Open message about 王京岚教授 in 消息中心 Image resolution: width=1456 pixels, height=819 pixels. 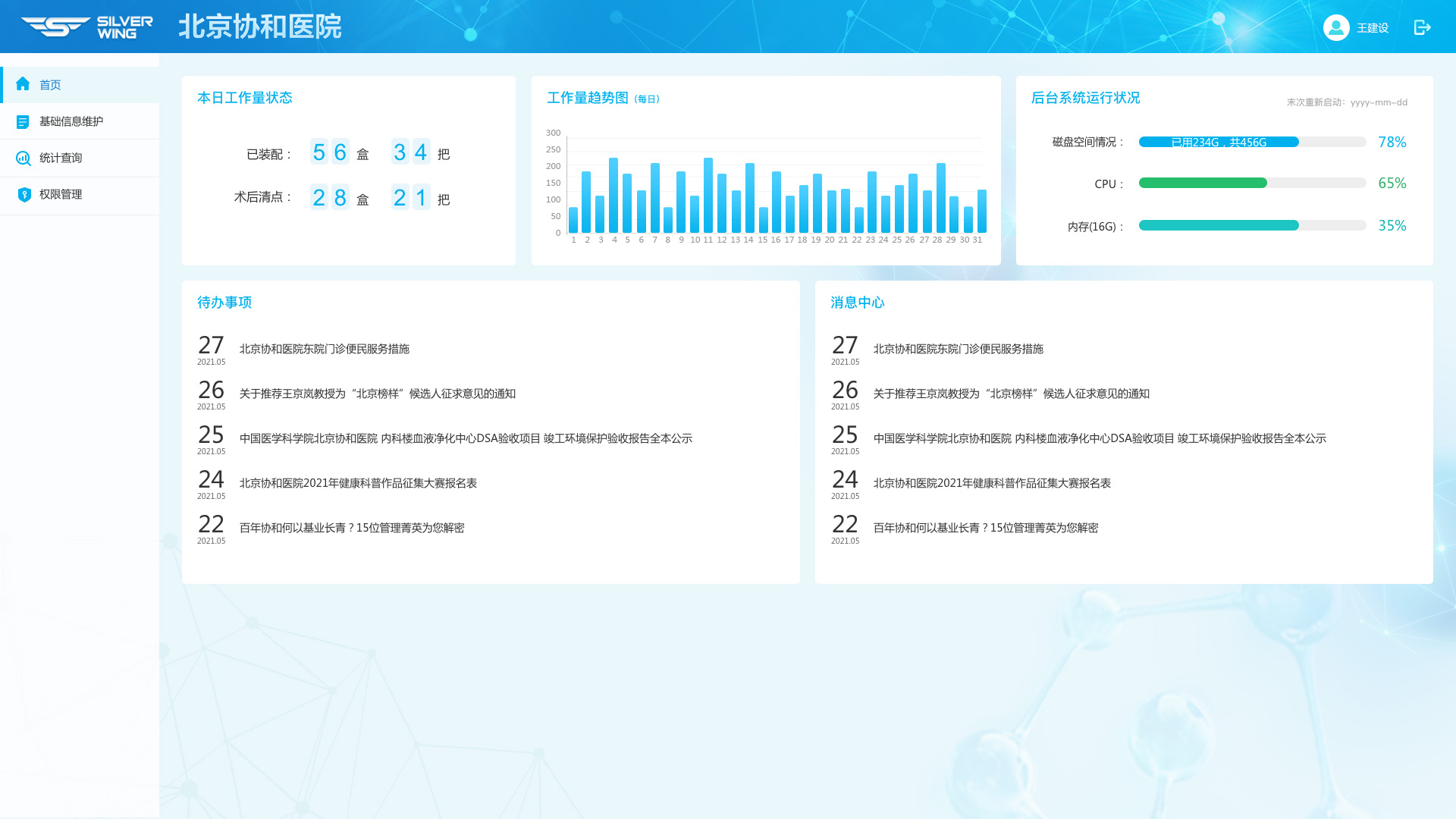pos(1011,394)
